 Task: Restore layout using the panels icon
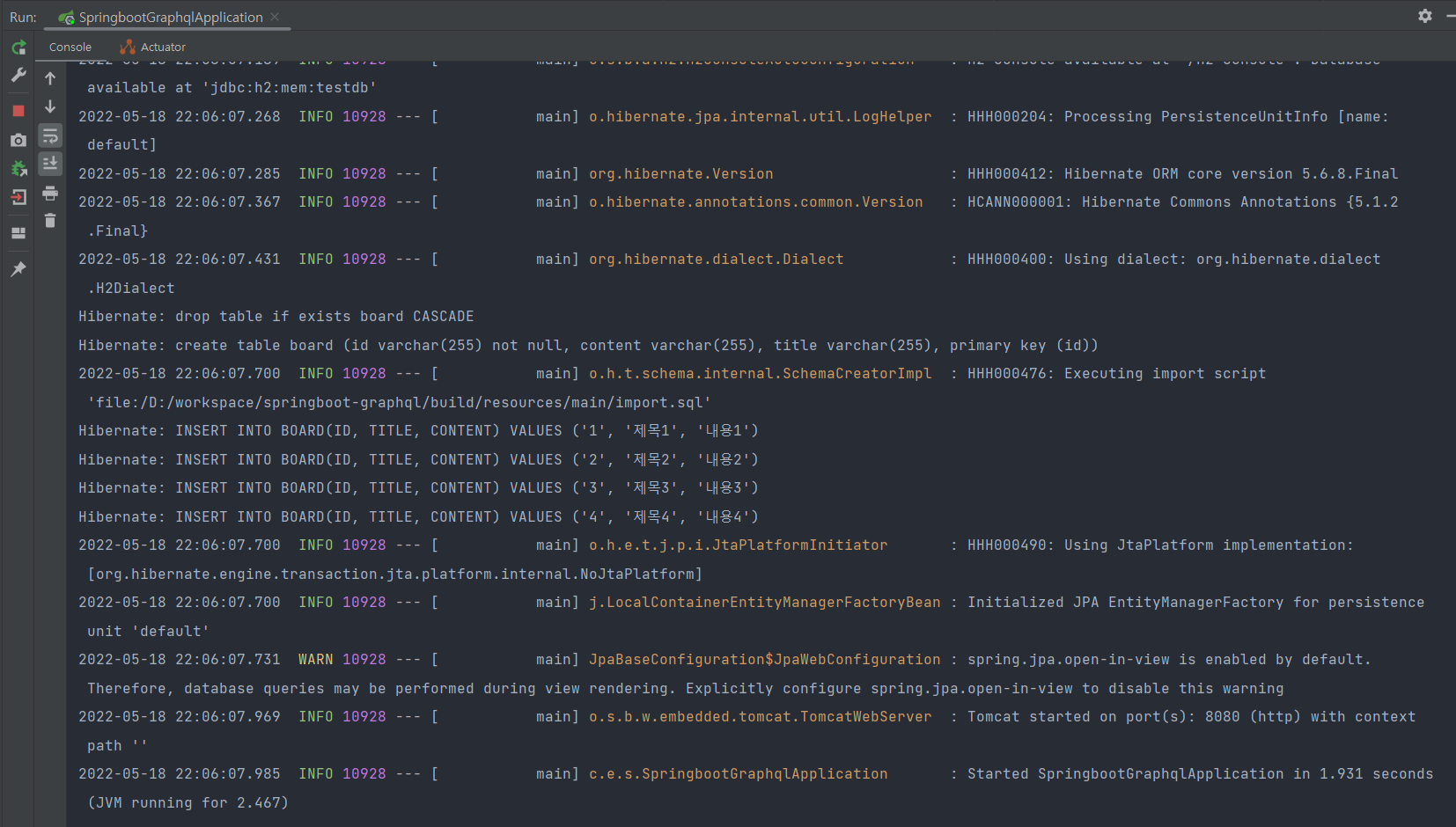pos(18,233)
